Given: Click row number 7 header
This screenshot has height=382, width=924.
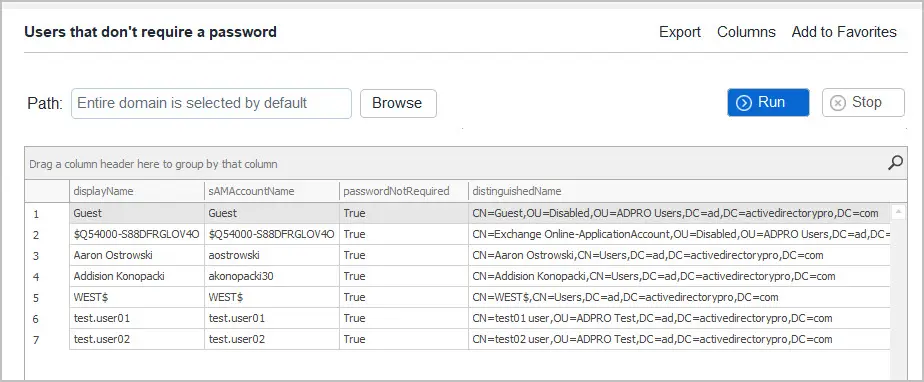Looking at the screenshot, I should 47,340.
